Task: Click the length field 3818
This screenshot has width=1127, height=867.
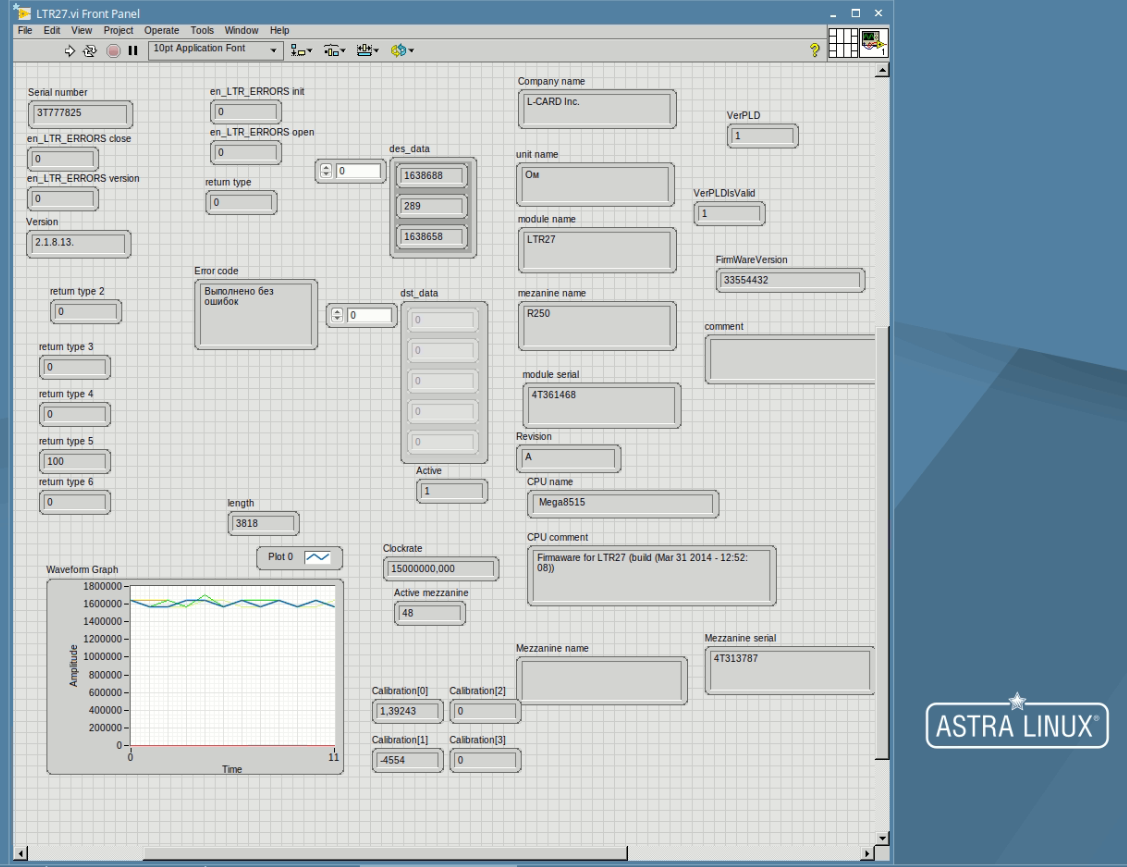Action: (x=263, y=523)
